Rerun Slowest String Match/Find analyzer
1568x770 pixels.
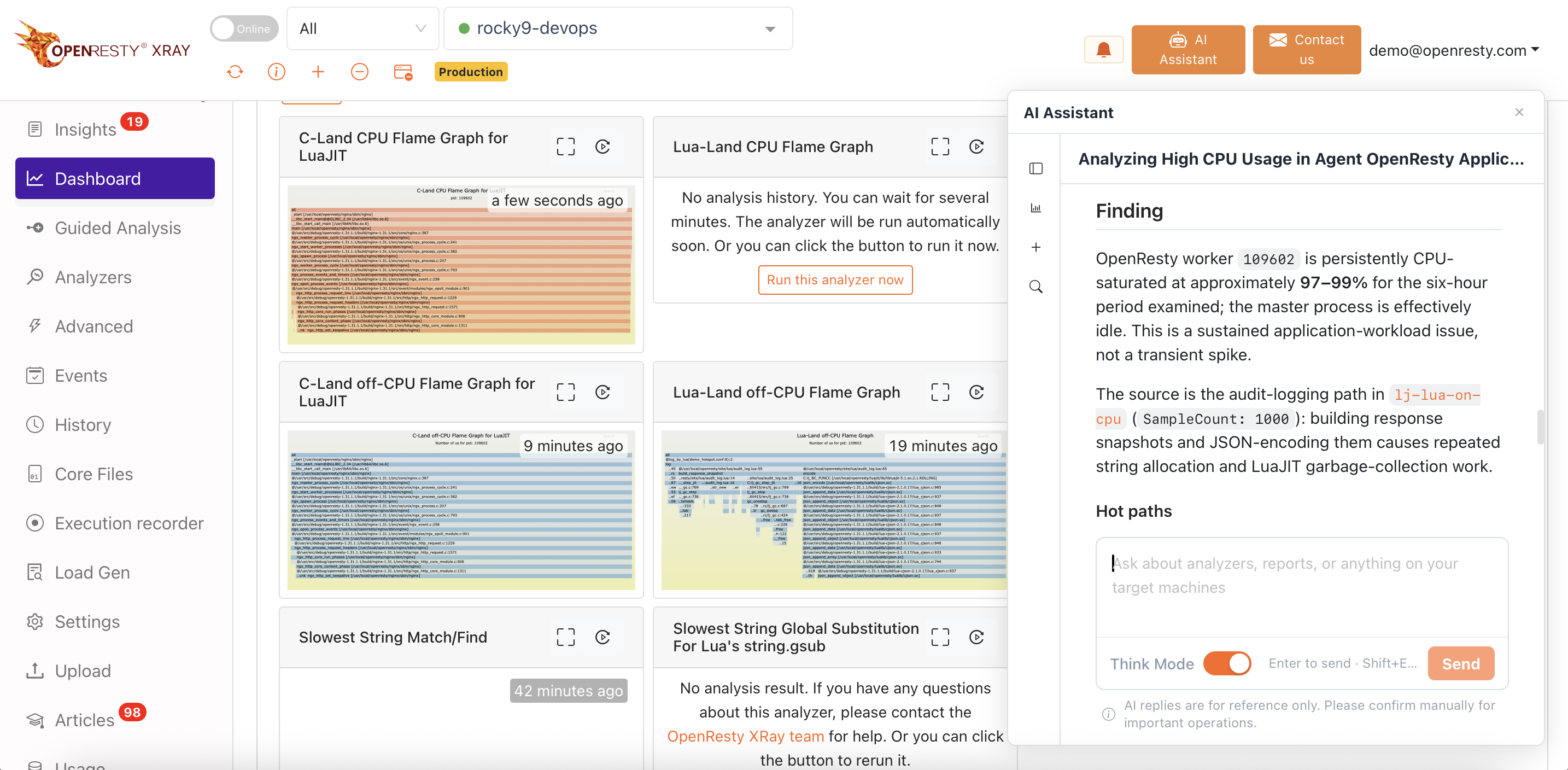(602, 637)
